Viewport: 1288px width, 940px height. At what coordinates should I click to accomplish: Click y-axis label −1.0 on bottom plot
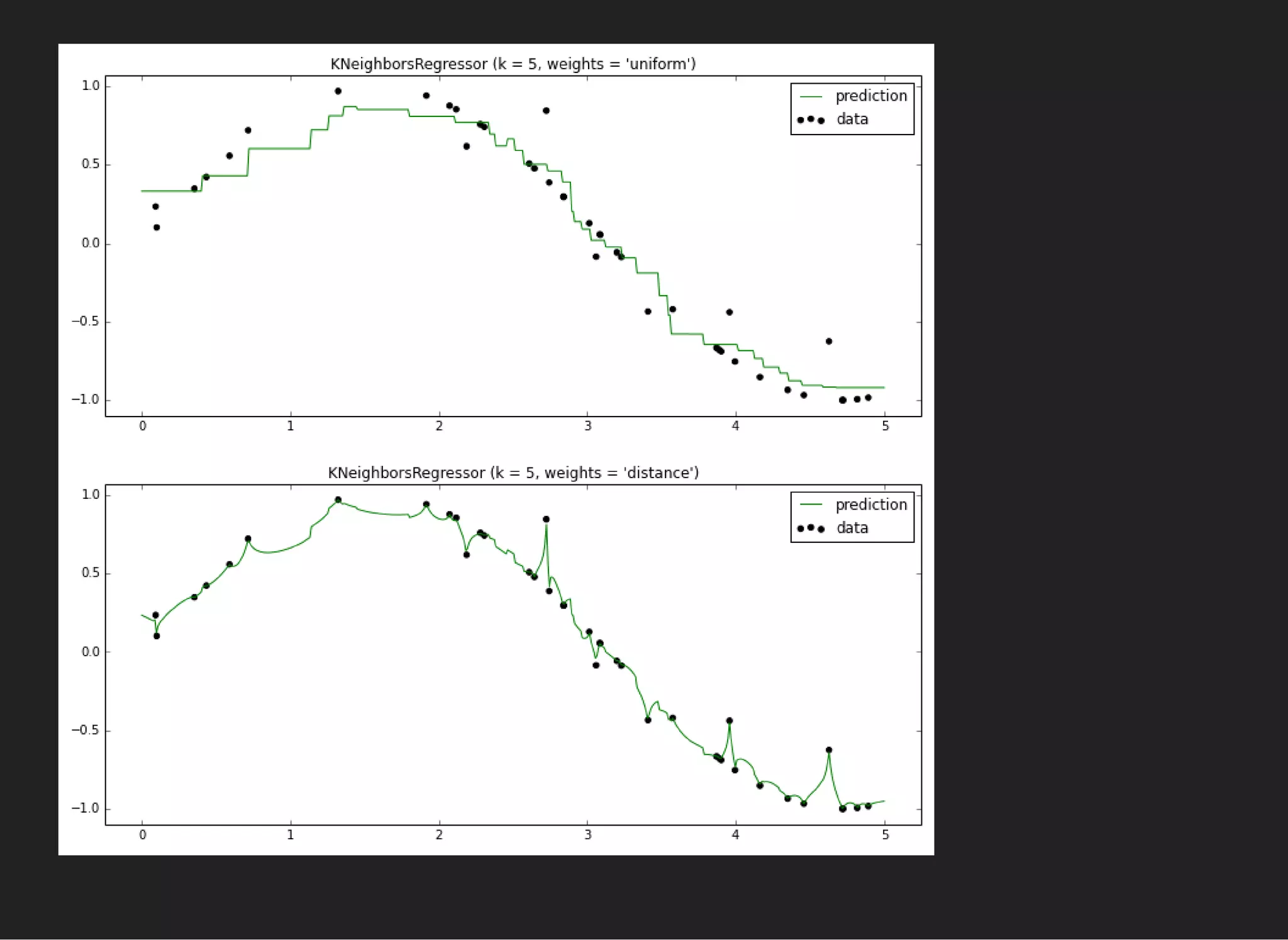pyautogui.click(x=86, y=808)
